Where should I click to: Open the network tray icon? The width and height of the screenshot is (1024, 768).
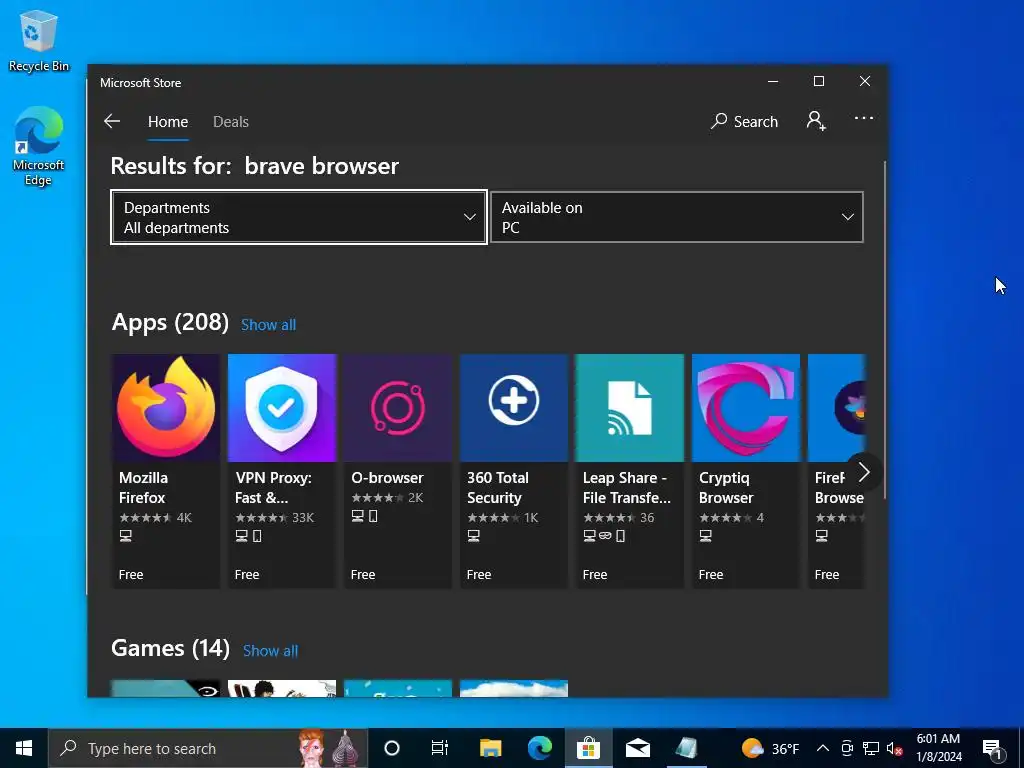click(871, 748)
